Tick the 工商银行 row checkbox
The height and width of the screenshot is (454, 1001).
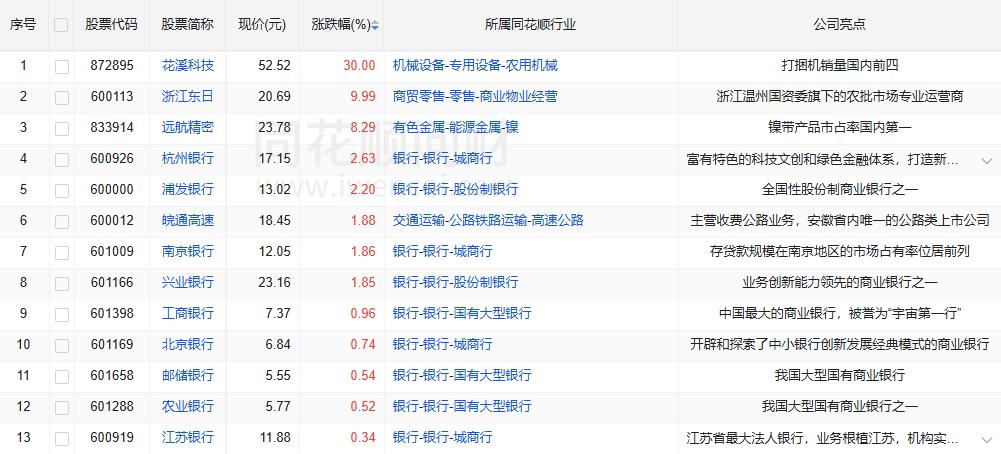(62, 315)
